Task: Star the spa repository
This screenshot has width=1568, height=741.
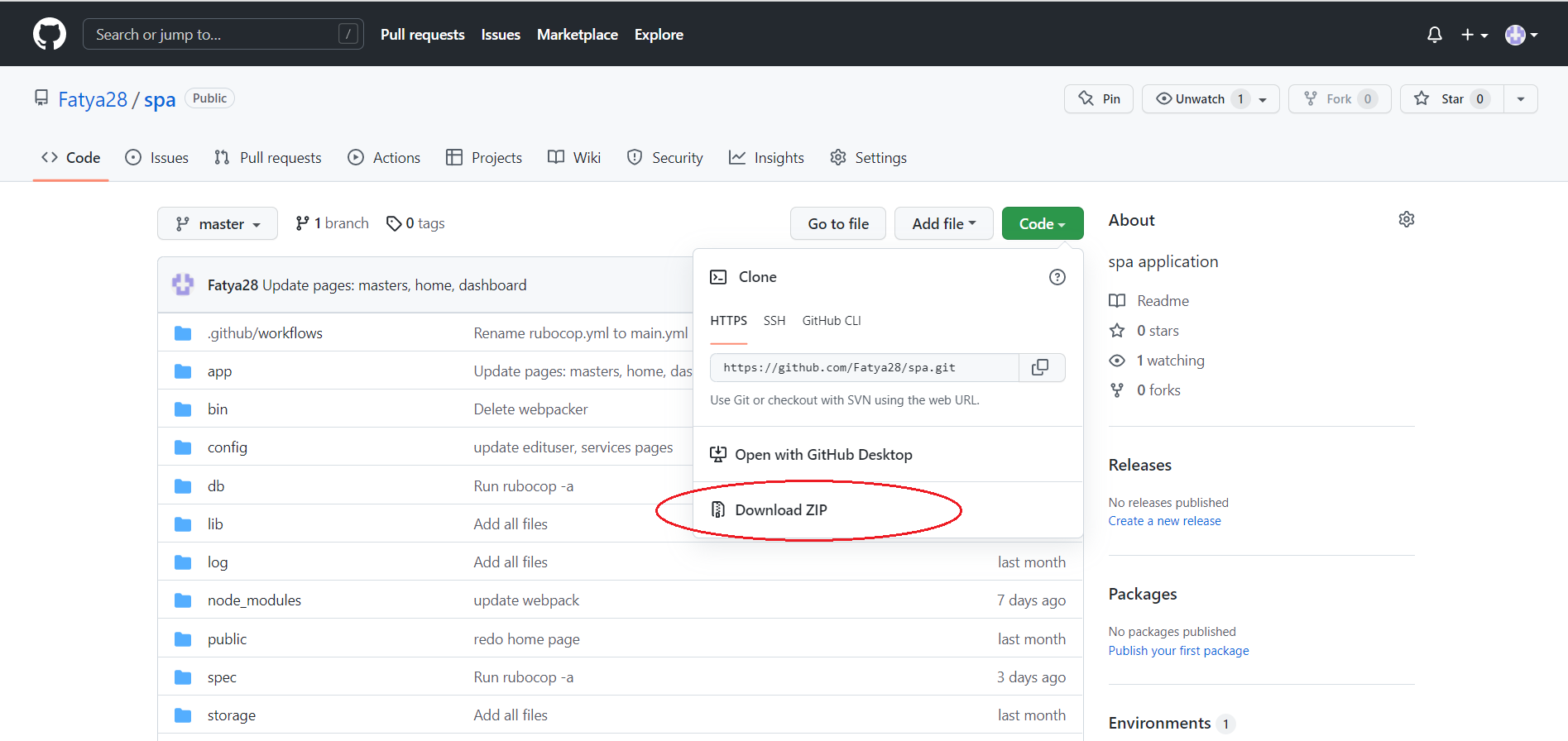Action: 1451,98
